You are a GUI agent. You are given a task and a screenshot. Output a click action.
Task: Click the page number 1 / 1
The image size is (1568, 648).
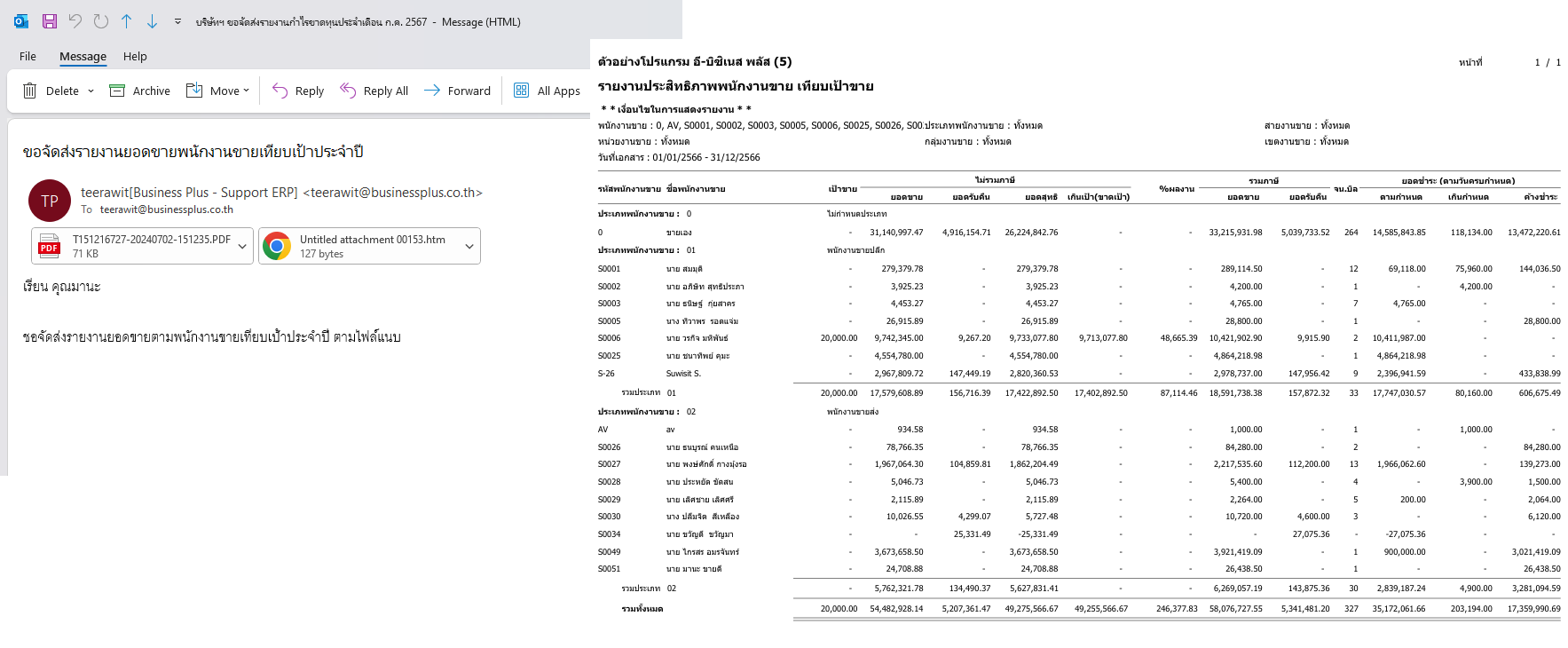coord(1548,62)
